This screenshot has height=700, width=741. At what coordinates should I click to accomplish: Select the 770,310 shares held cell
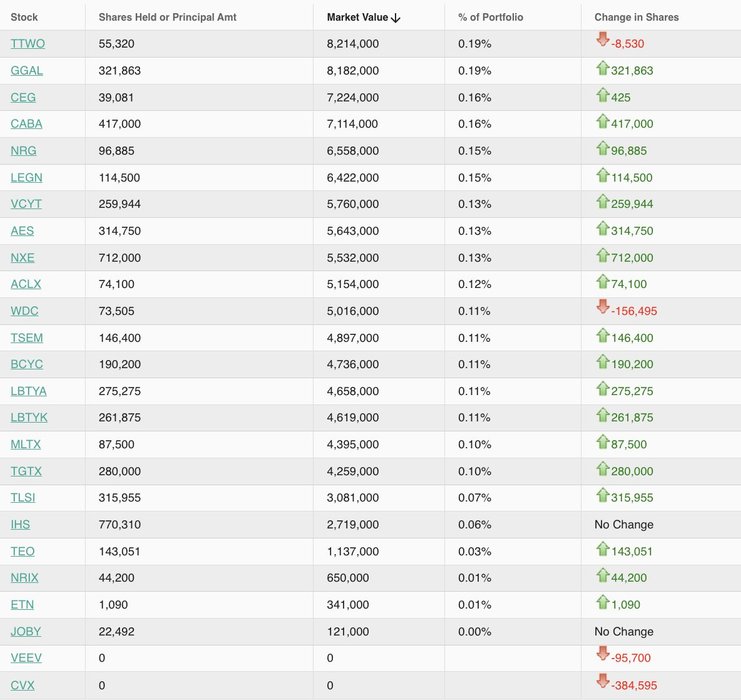coord(120,525)
